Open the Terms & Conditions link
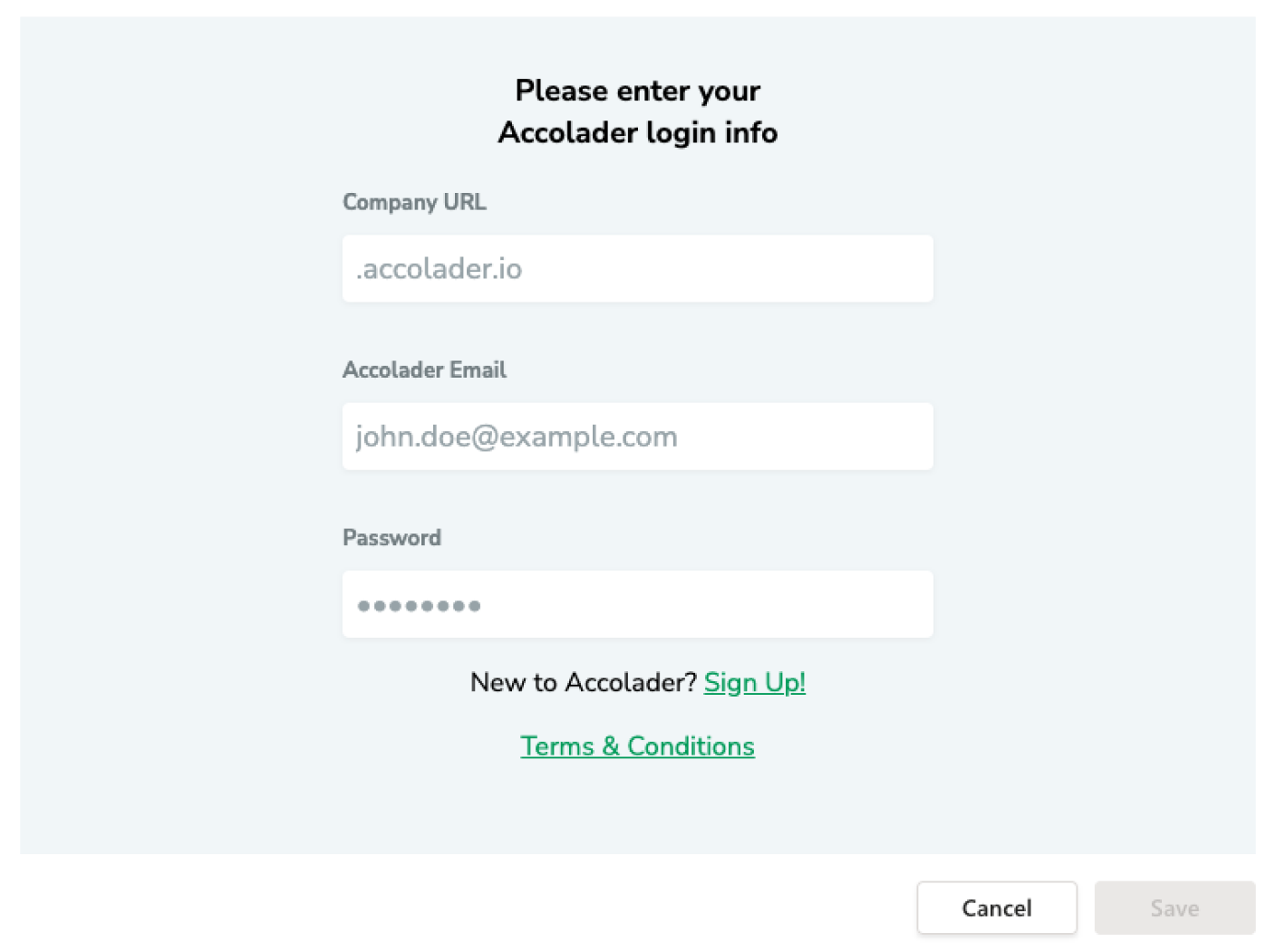Viewport: 1276px width, 952px height. click(x=637, y=746)
